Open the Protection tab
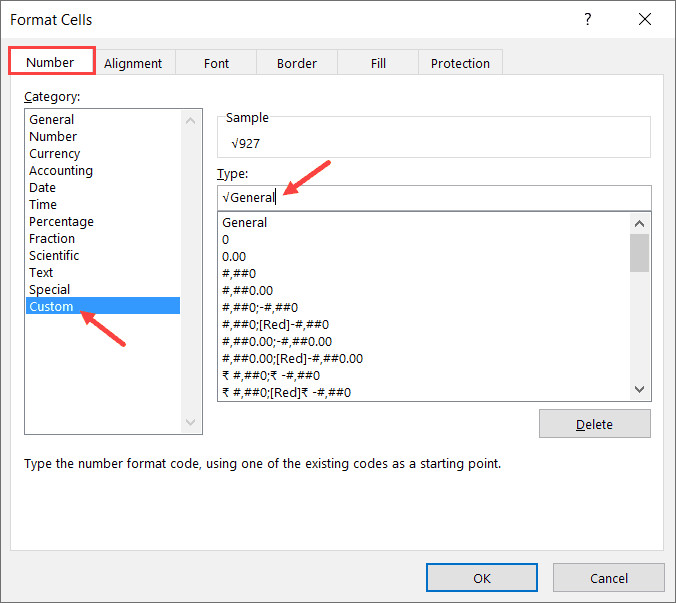 [460, 63]
